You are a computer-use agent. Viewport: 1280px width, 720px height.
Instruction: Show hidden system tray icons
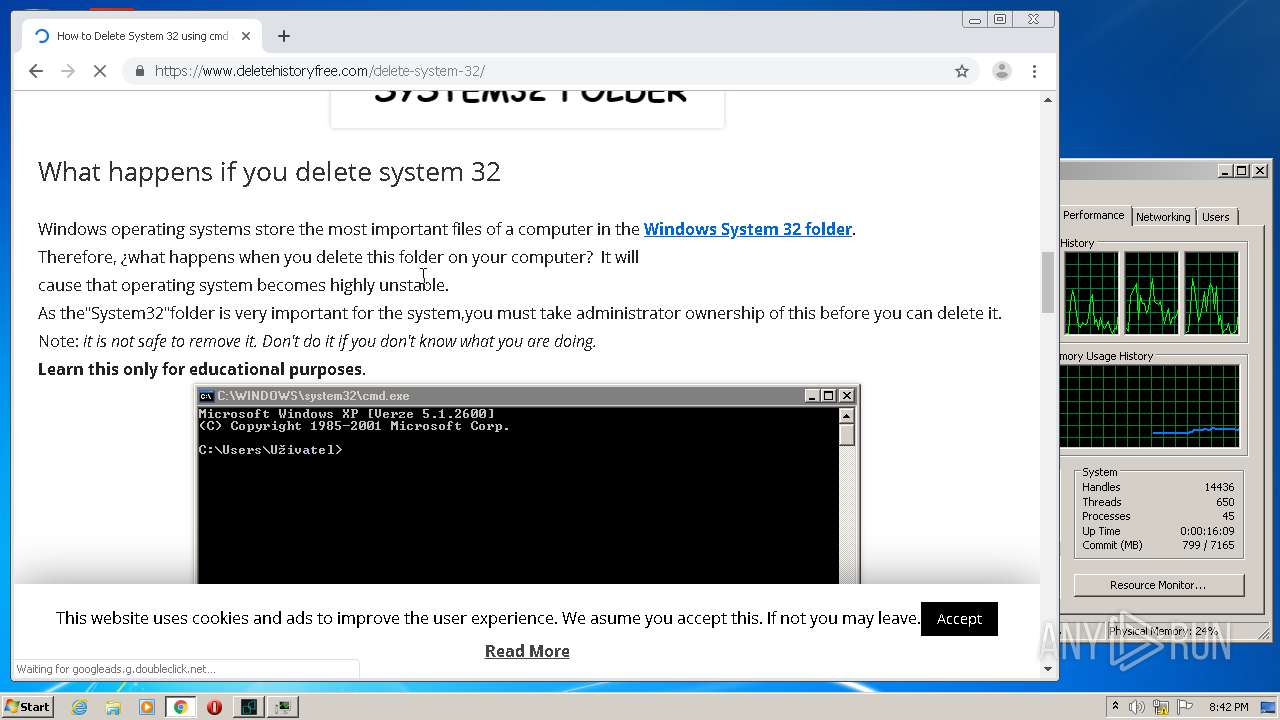pos(1115,707)
